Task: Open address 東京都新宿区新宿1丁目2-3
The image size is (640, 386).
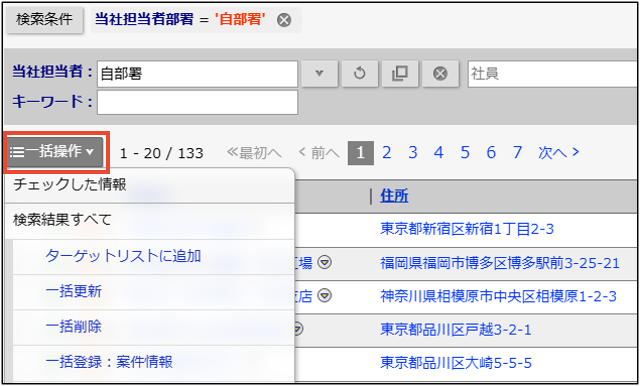Action: (467, 229)
